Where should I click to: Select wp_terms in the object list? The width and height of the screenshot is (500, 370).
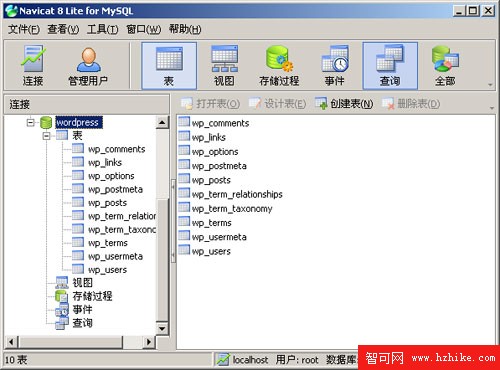click(211, 223)
